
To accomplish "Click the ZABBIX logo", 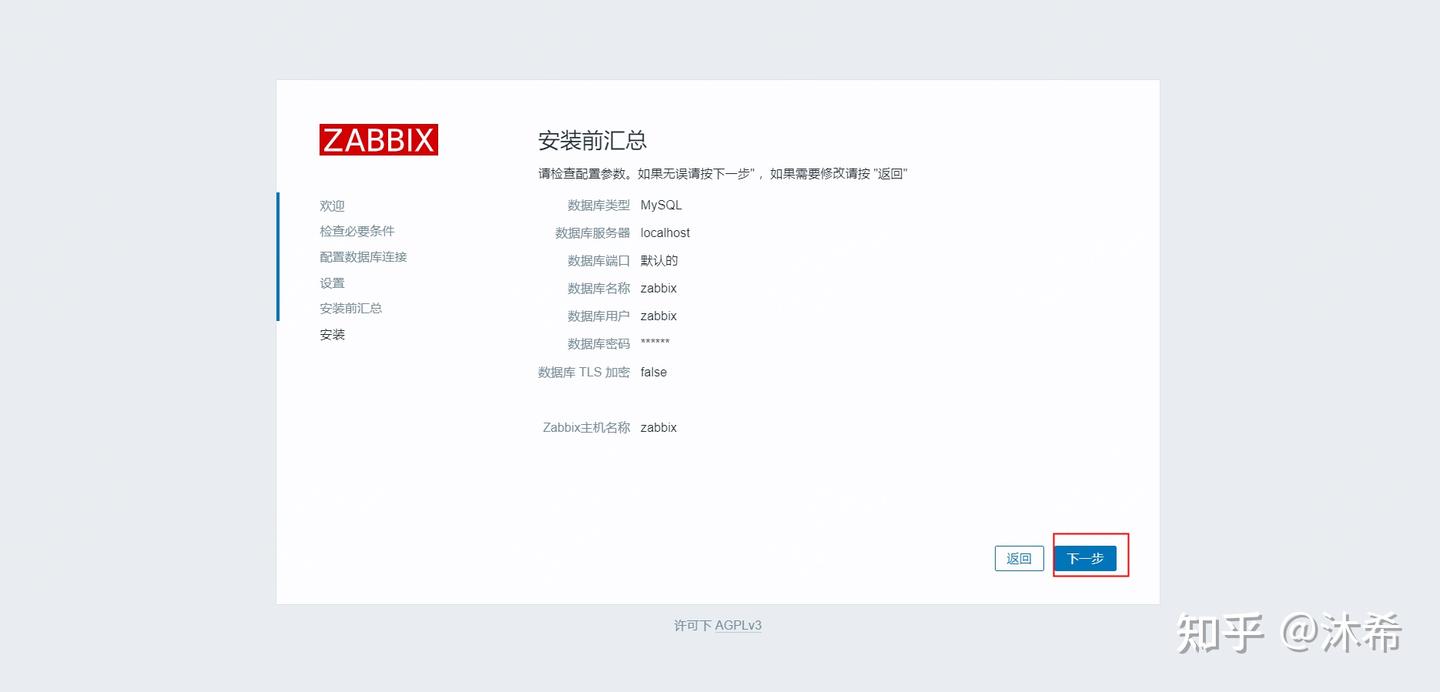I will (378, 139).
